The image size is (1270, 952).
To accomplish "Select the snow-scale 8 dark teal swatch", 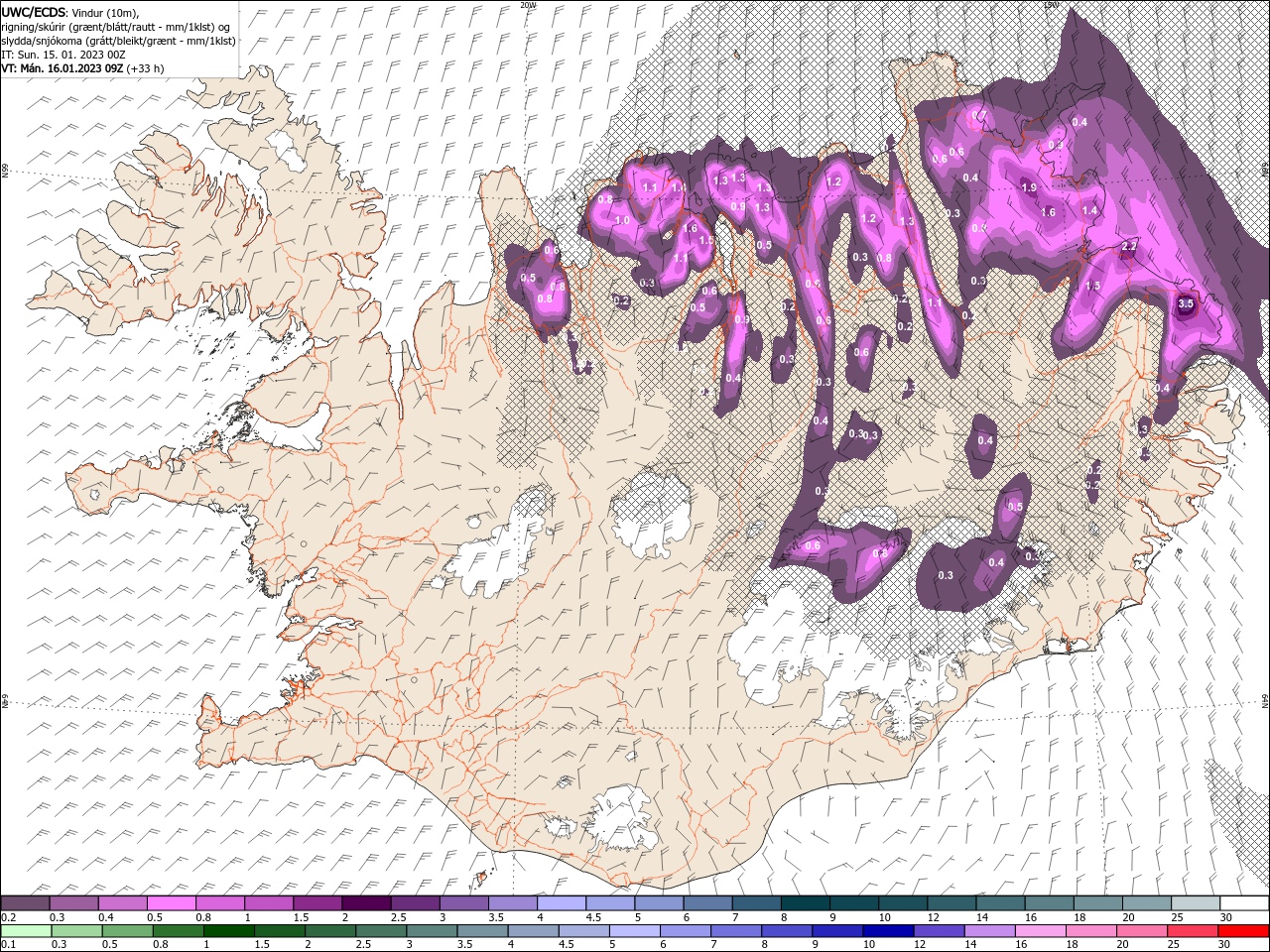I will click(x=806, y=903).
